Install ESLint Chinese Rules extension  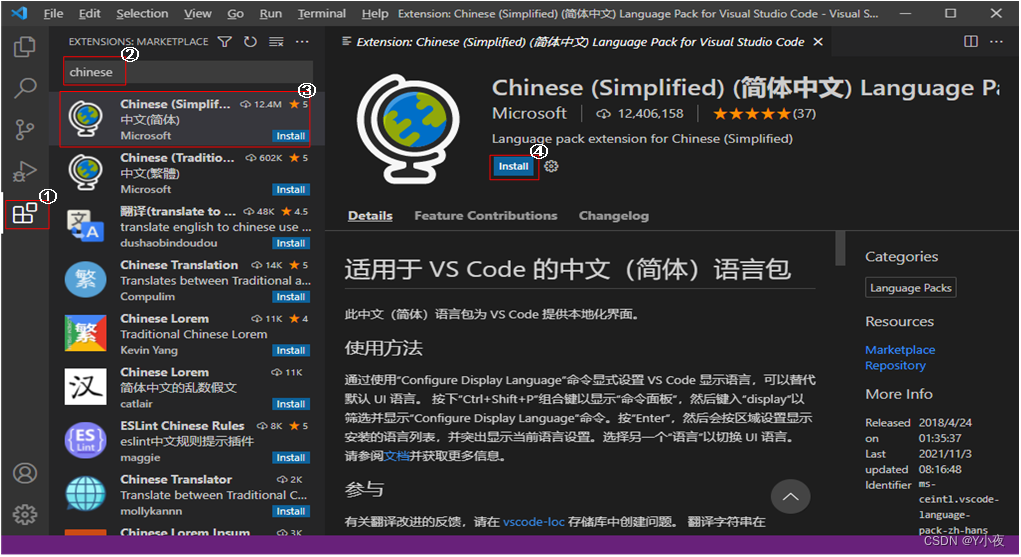290,458
